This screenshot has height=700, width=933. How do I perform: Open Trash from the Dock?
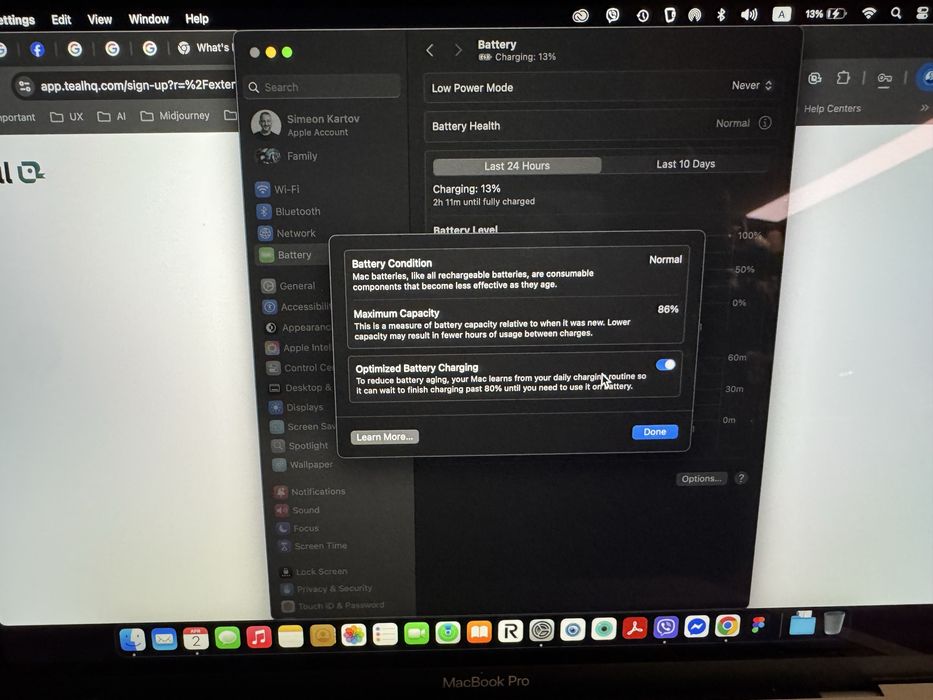tap(834, 623)
